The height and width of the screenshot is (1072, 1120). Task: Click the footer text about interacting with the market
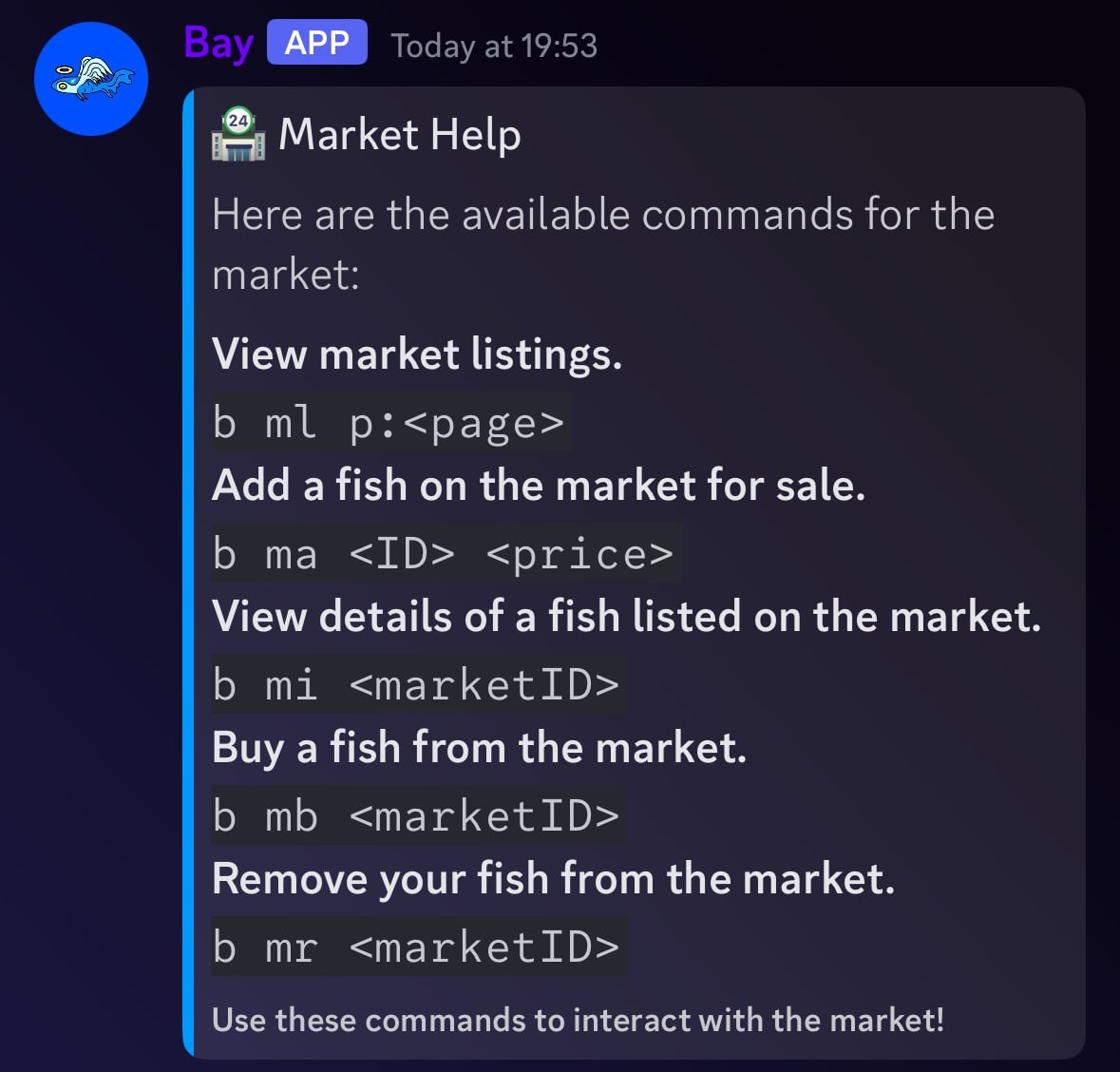(x=579, y=1019)
